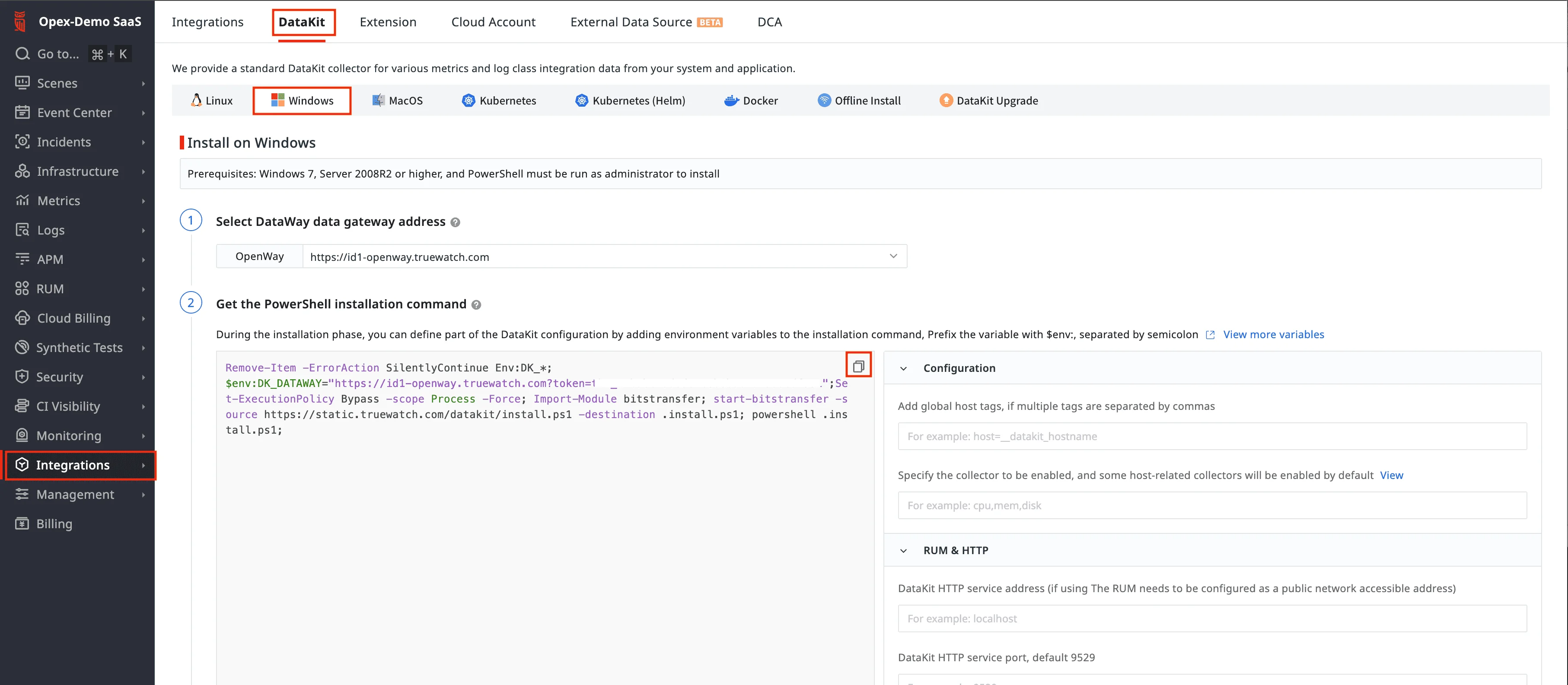Screen dimensions: 1568x685
Task: Switch to the Integrations top tab
Action: (x=207, y=22)
